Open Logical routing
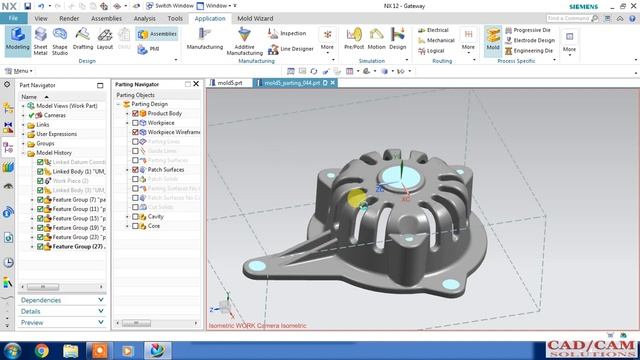Screen dimensions: 640x360 click(431, 51)
